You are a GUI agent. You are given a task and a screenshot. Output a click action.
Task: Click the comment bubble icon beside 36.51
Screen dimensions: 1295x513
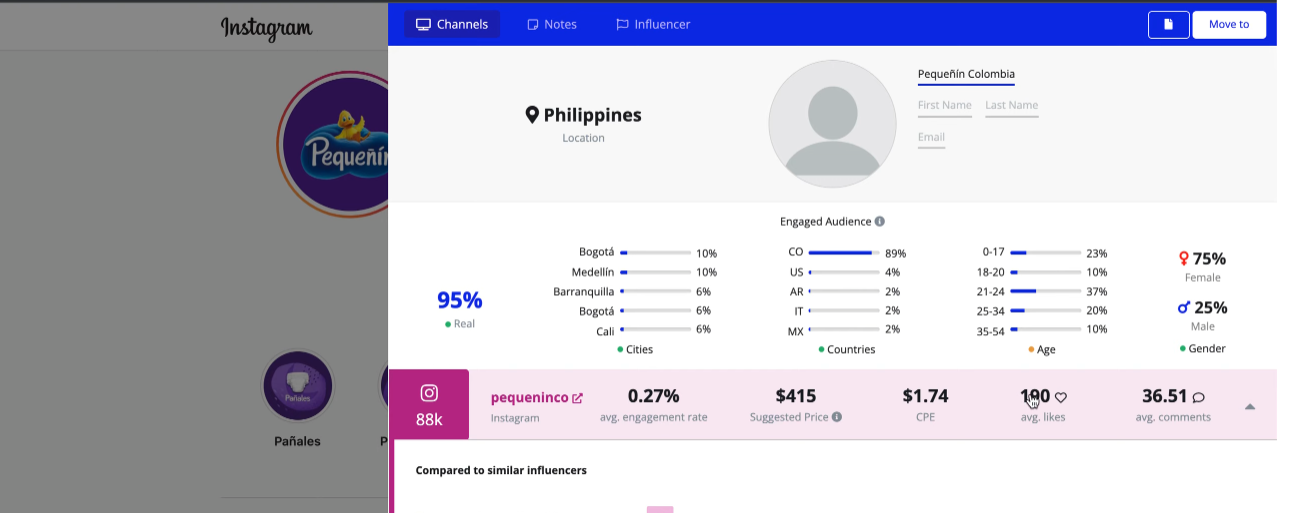[x=1199, y=397]
